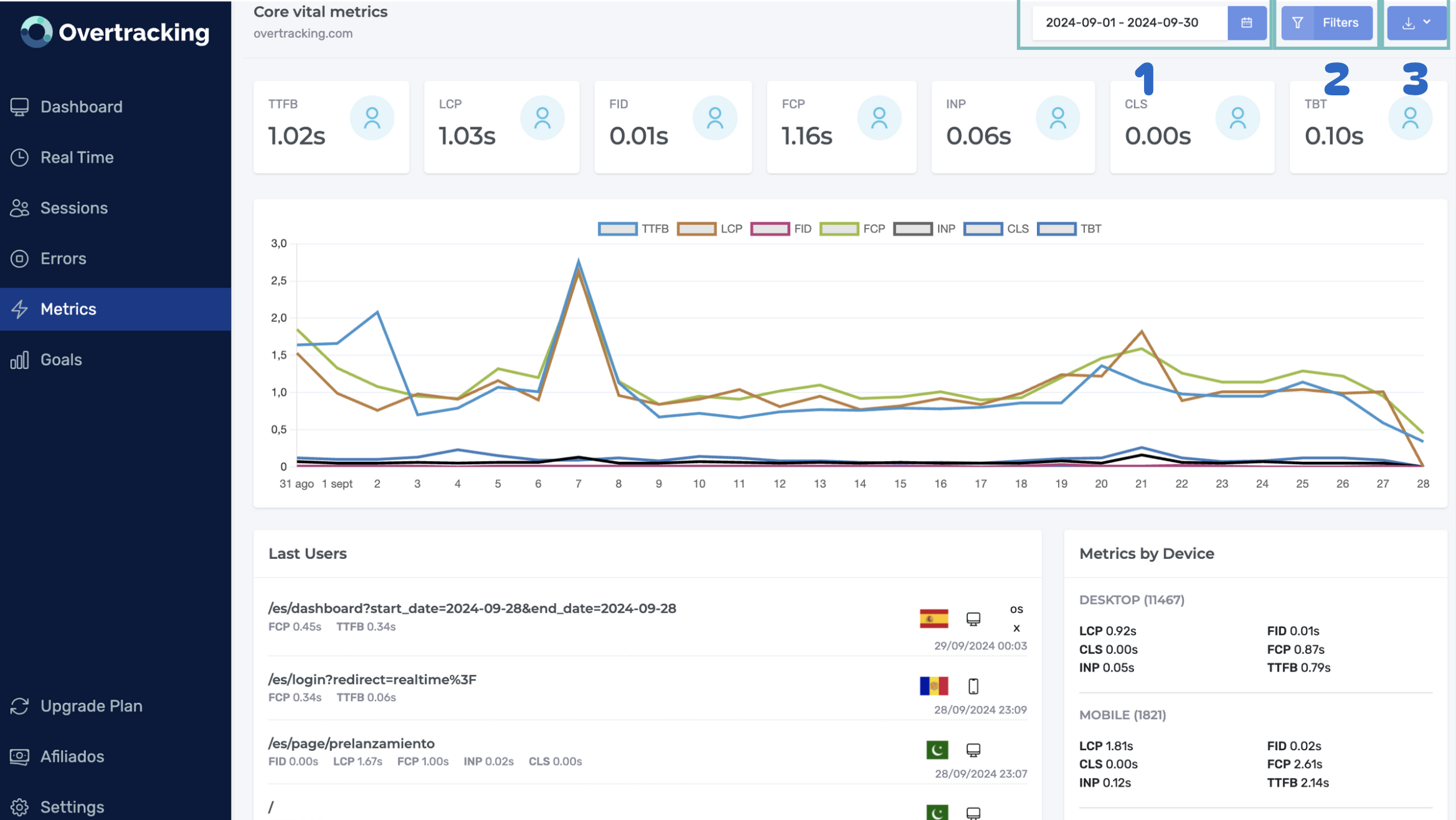The height and width of the screenshot is (820, 1456).
Task: Toggle LCP series in chart legend
Action: pyautogui.click(x=710, y=229)
